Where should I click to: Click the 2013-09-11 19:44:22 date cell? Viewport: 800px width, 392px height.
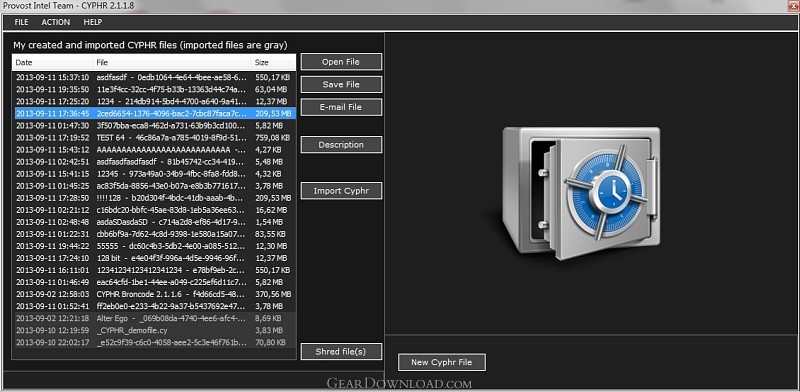coord(53,246)
